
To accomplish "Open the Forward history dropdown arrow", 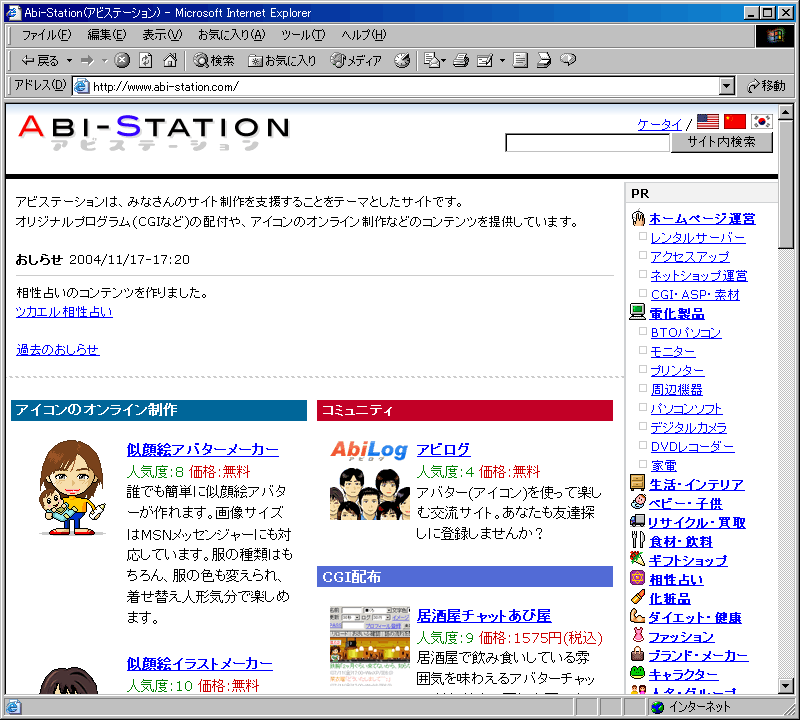I will point(105,61).
